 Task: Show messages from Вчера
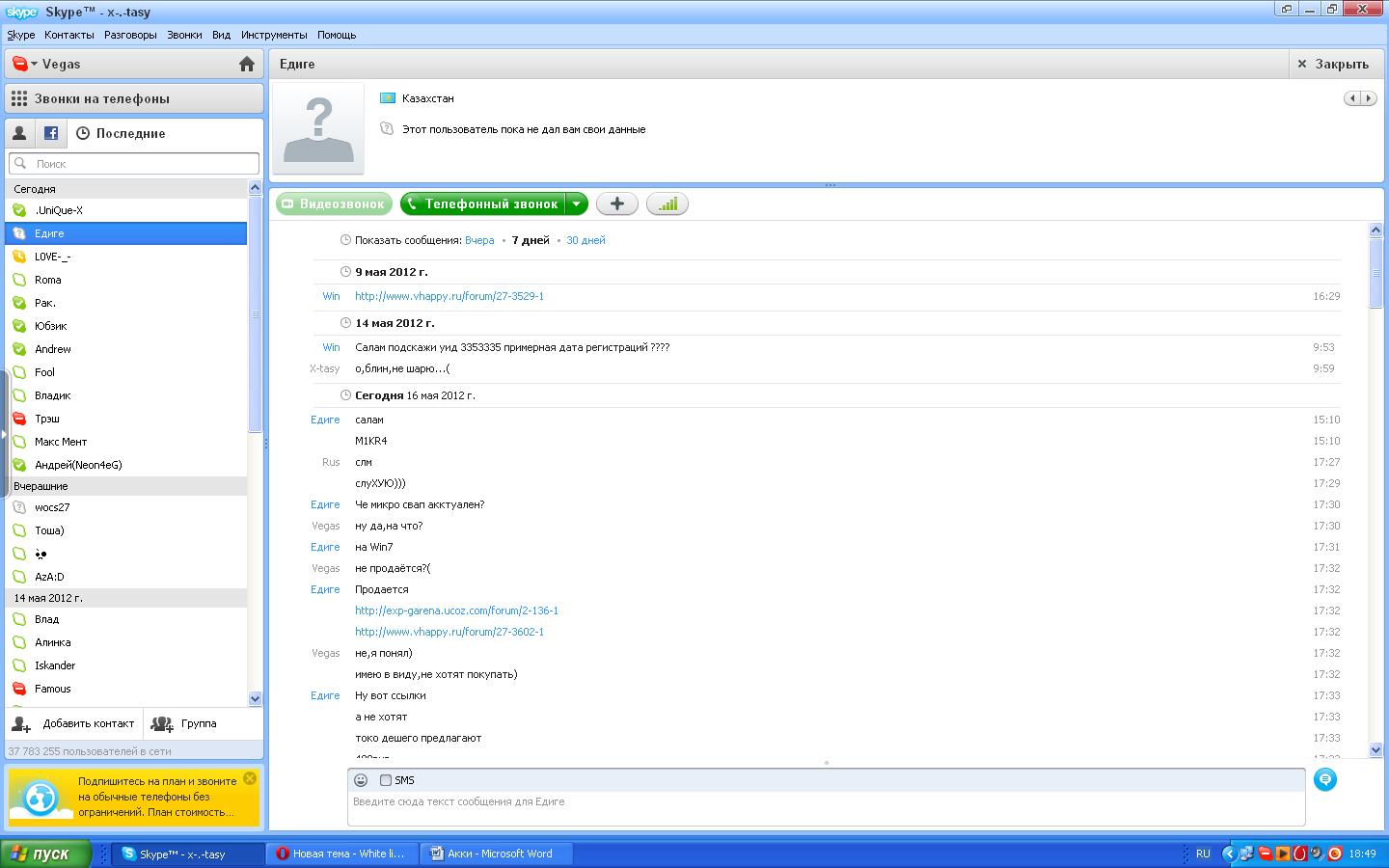(x=479, y=240)
